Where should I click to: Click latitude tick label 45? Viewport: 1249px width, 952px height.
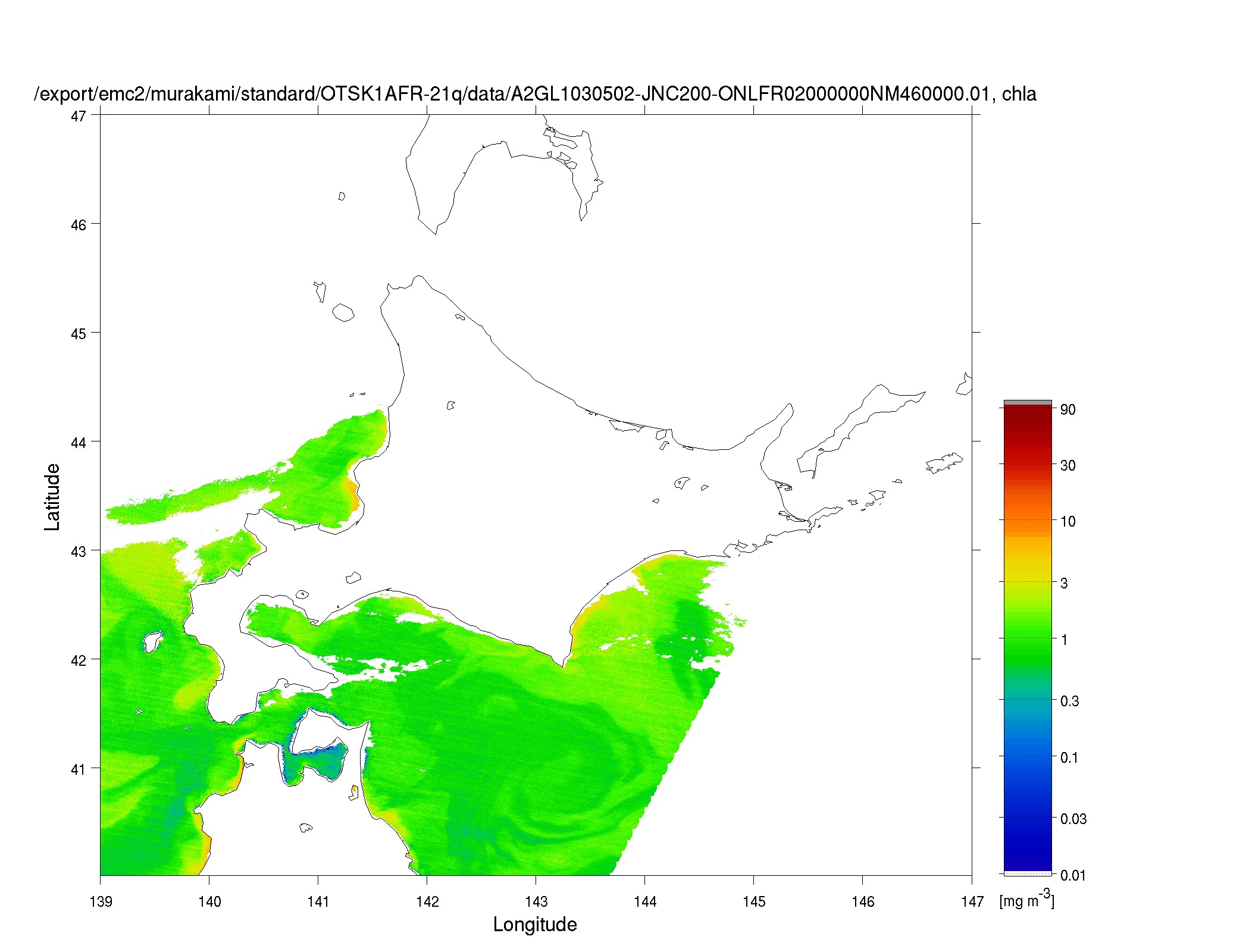pos(78,334)
